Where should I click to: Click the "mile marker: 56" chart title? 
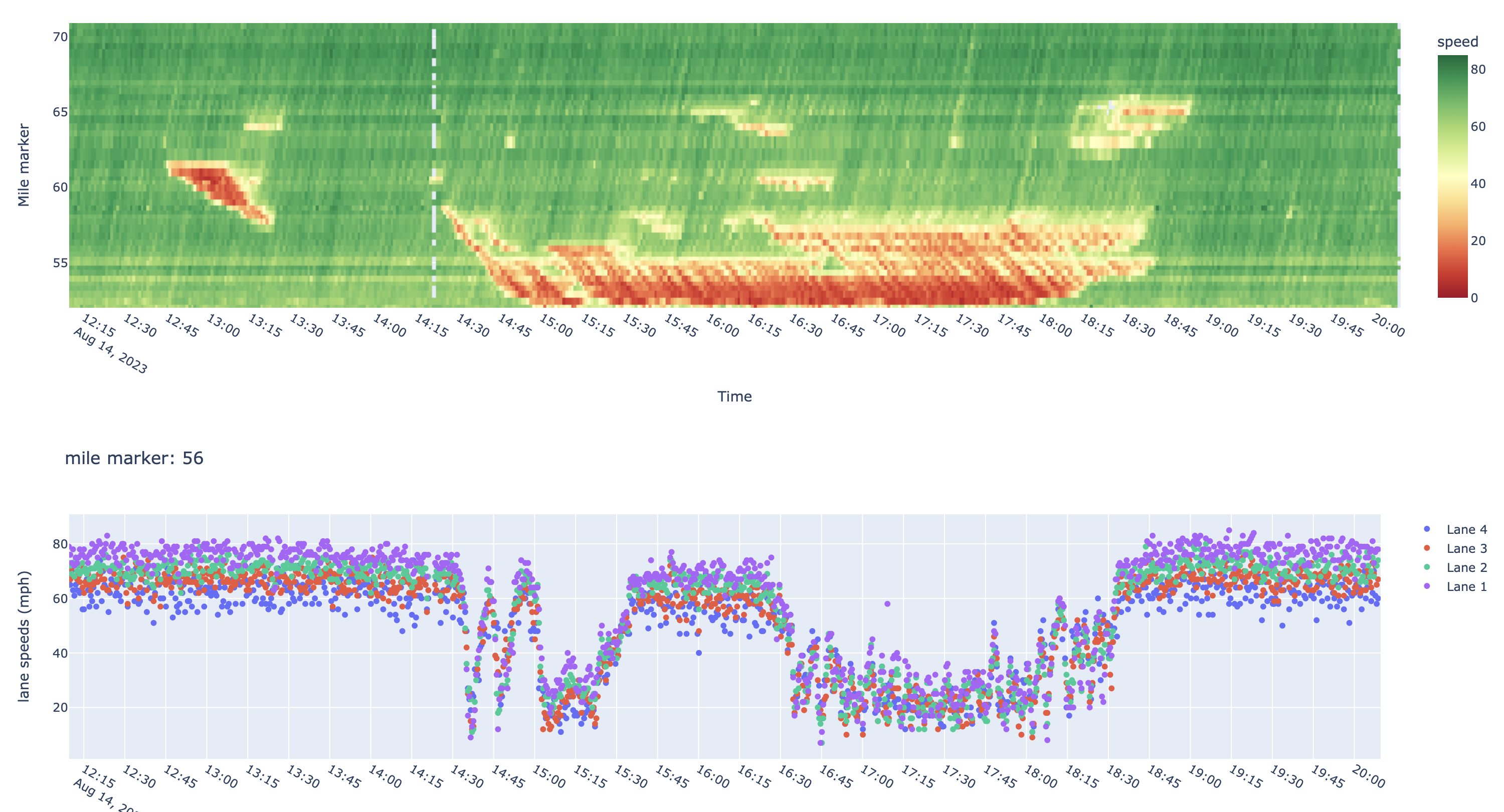click(134, 458)
